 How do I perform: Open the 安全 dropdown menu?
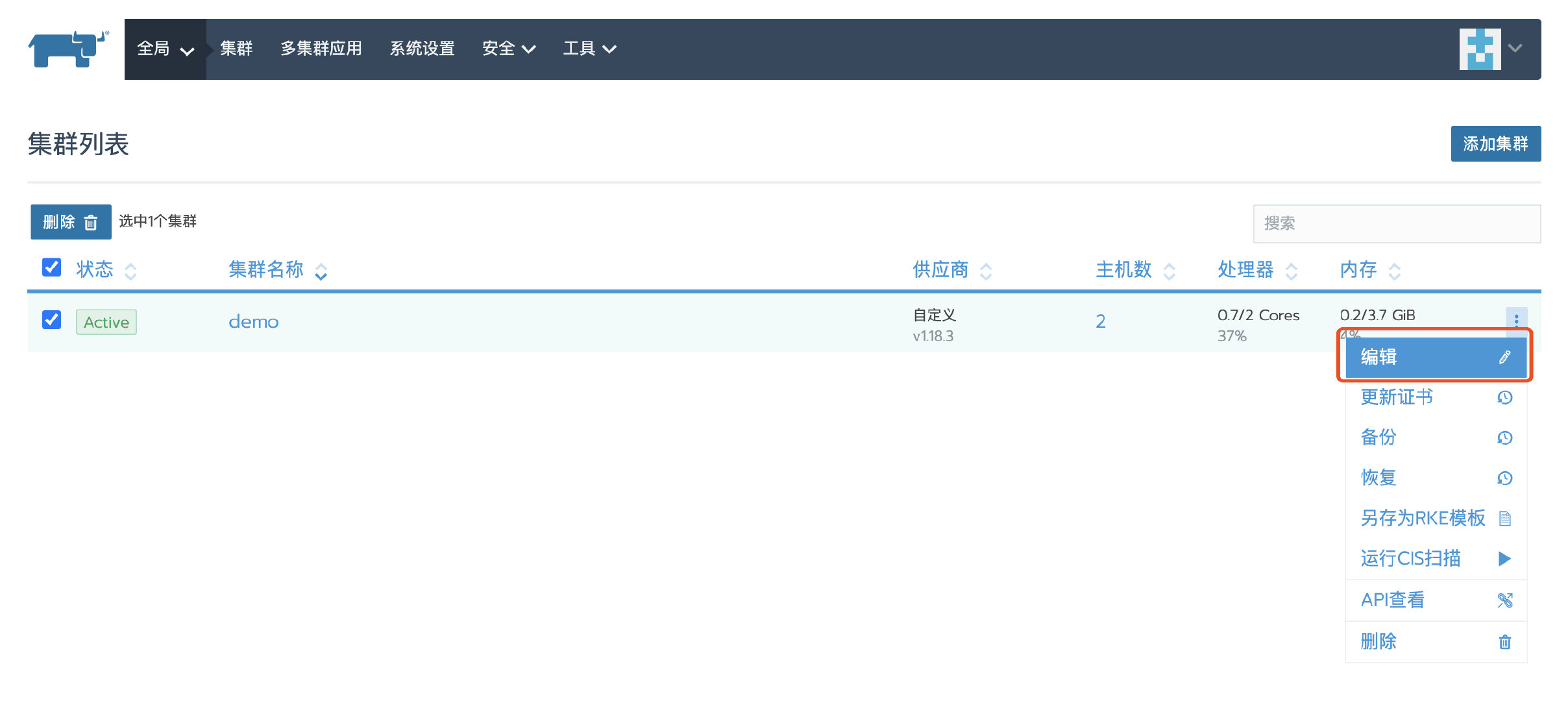click(x=508, y=49)
